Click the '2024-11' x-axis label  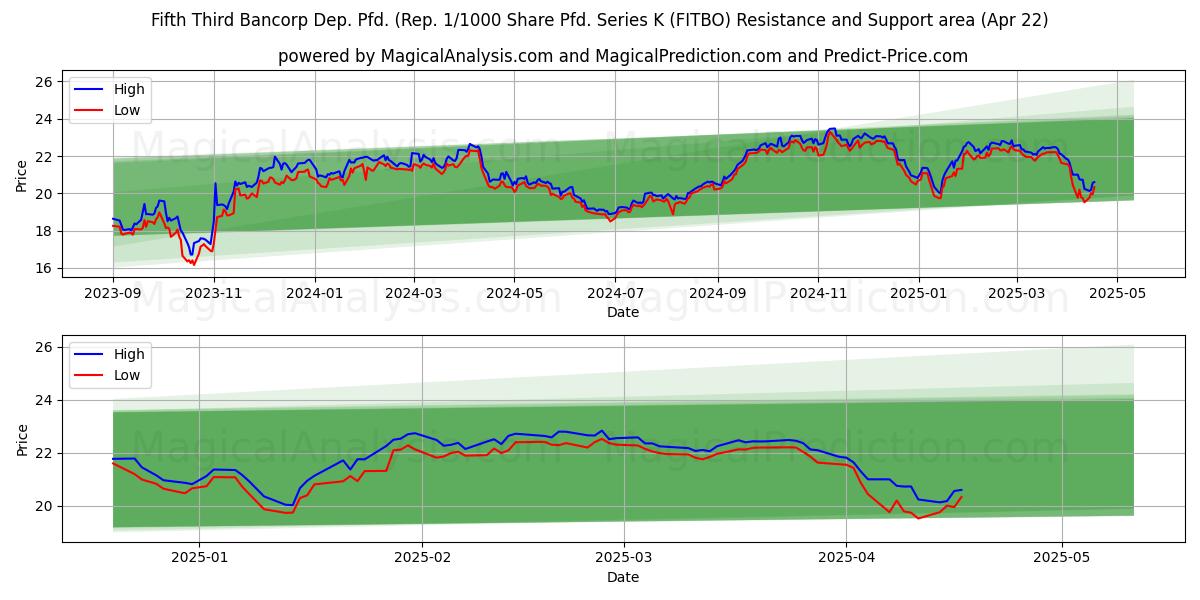[x=818, y=293]
